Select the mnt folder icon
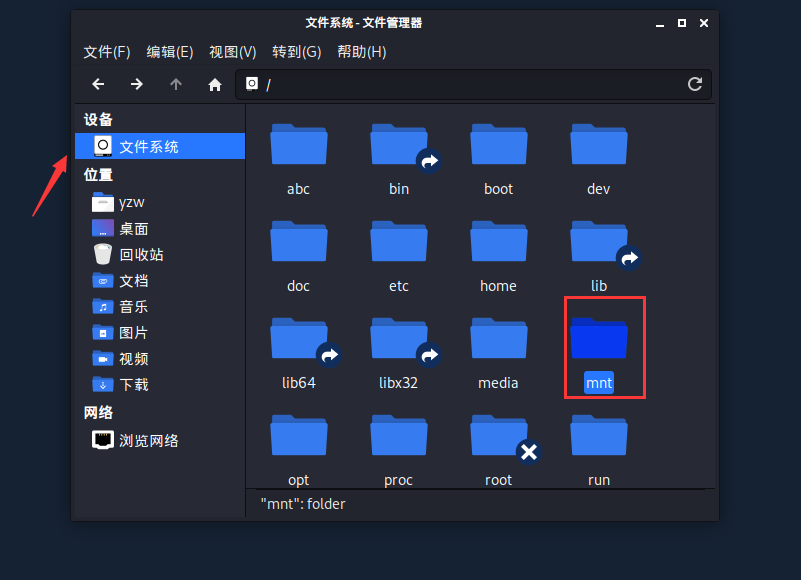The height and width of the screenshot is (580, 801). [599, 340]
